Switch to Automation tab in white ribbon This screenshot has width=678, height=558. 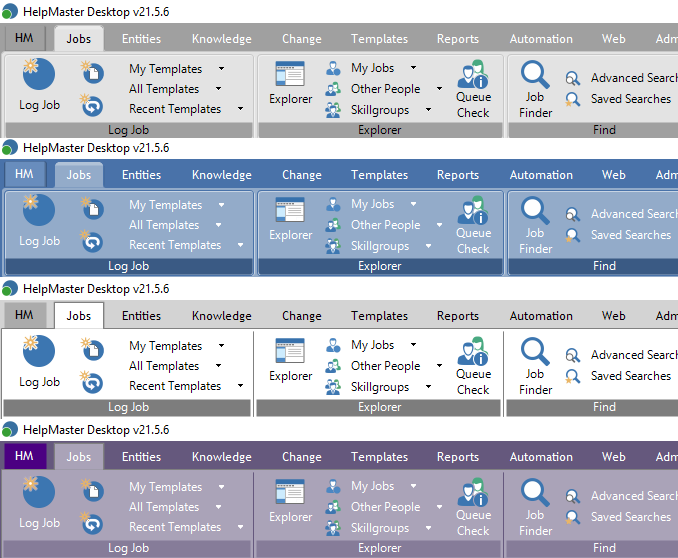coord(541,316)
